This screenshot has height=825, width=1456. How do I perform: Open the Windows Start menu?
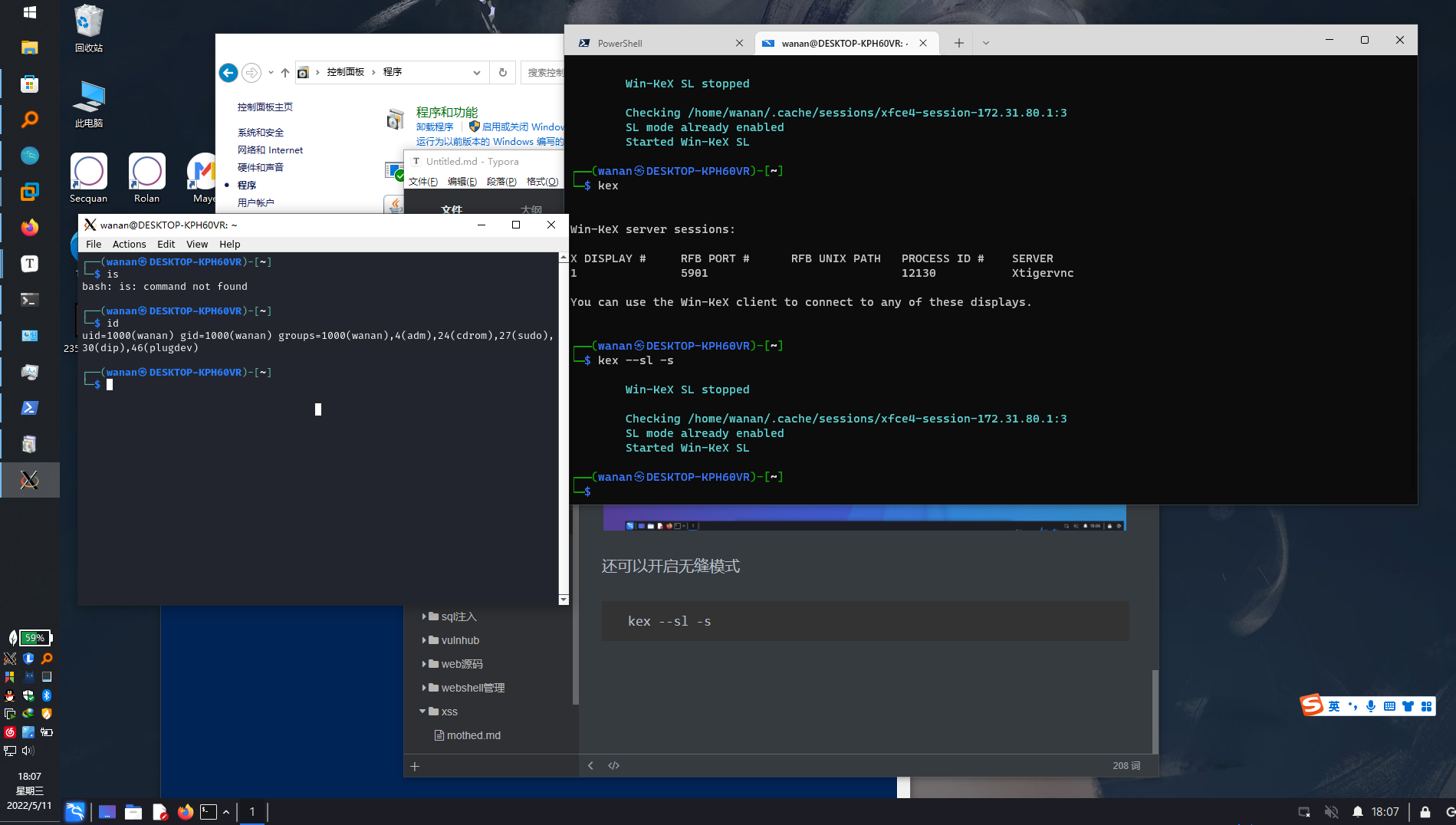point(29,12)
